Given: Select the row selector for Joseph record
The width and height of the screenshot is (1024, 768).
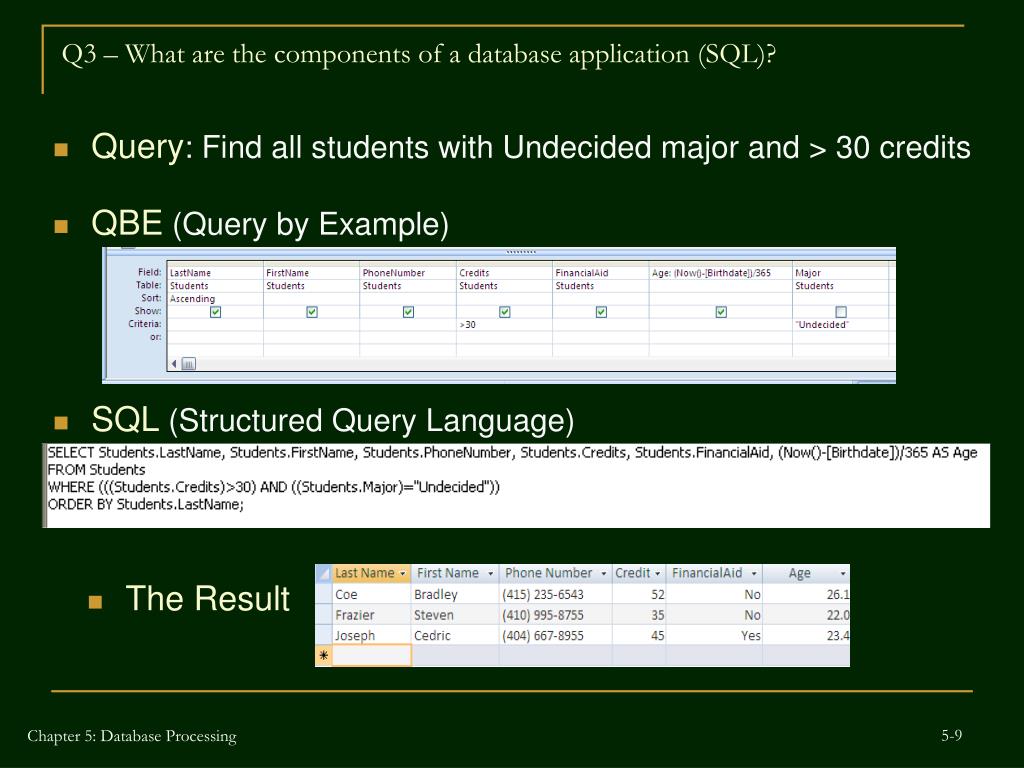Looking at the screenshot, I should (x=323, y=635).
